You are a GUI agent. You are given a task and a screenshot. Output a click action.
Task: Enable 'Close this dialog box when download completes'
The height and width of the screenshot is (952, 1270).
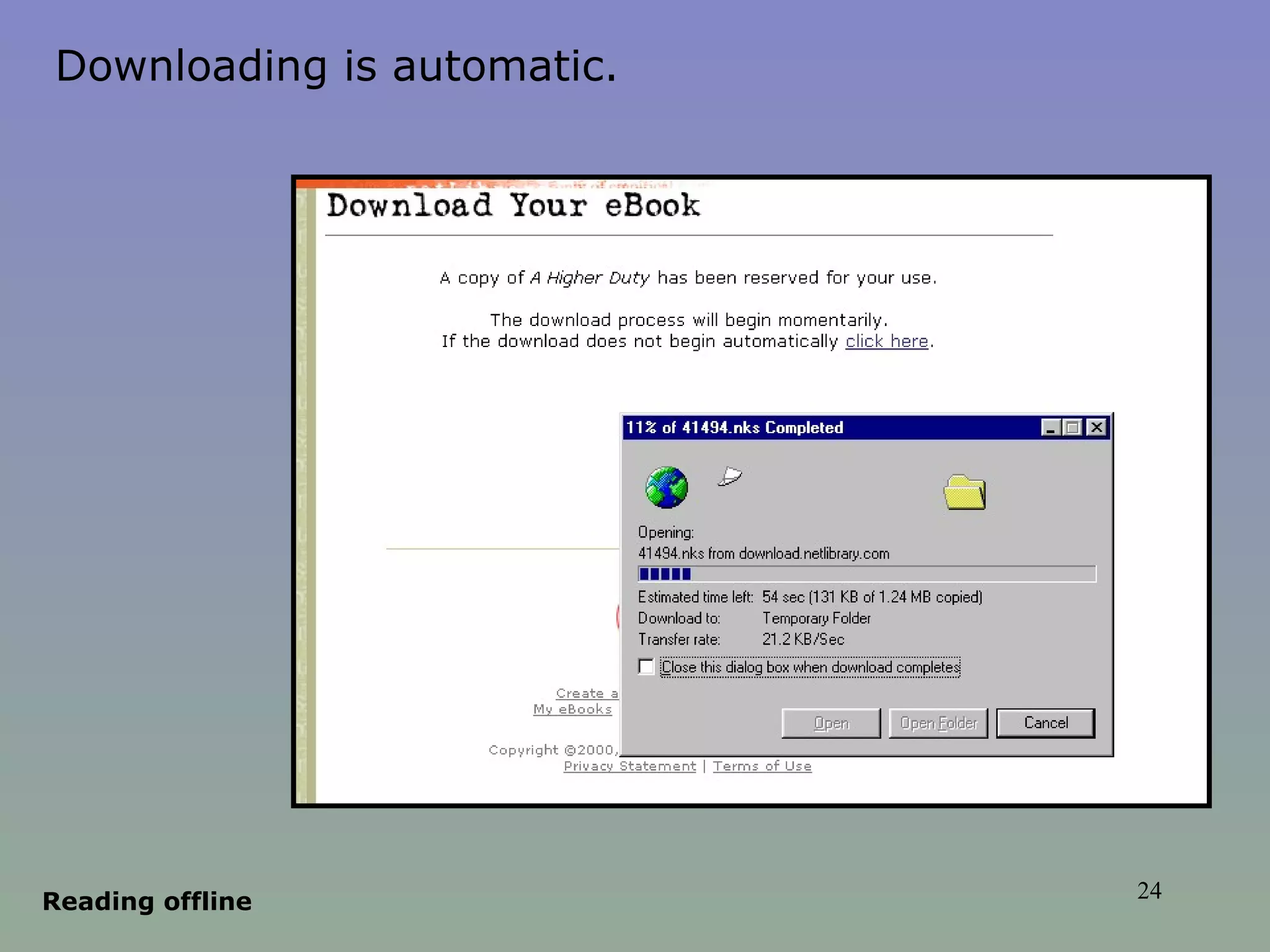click(x=646, y=667)
